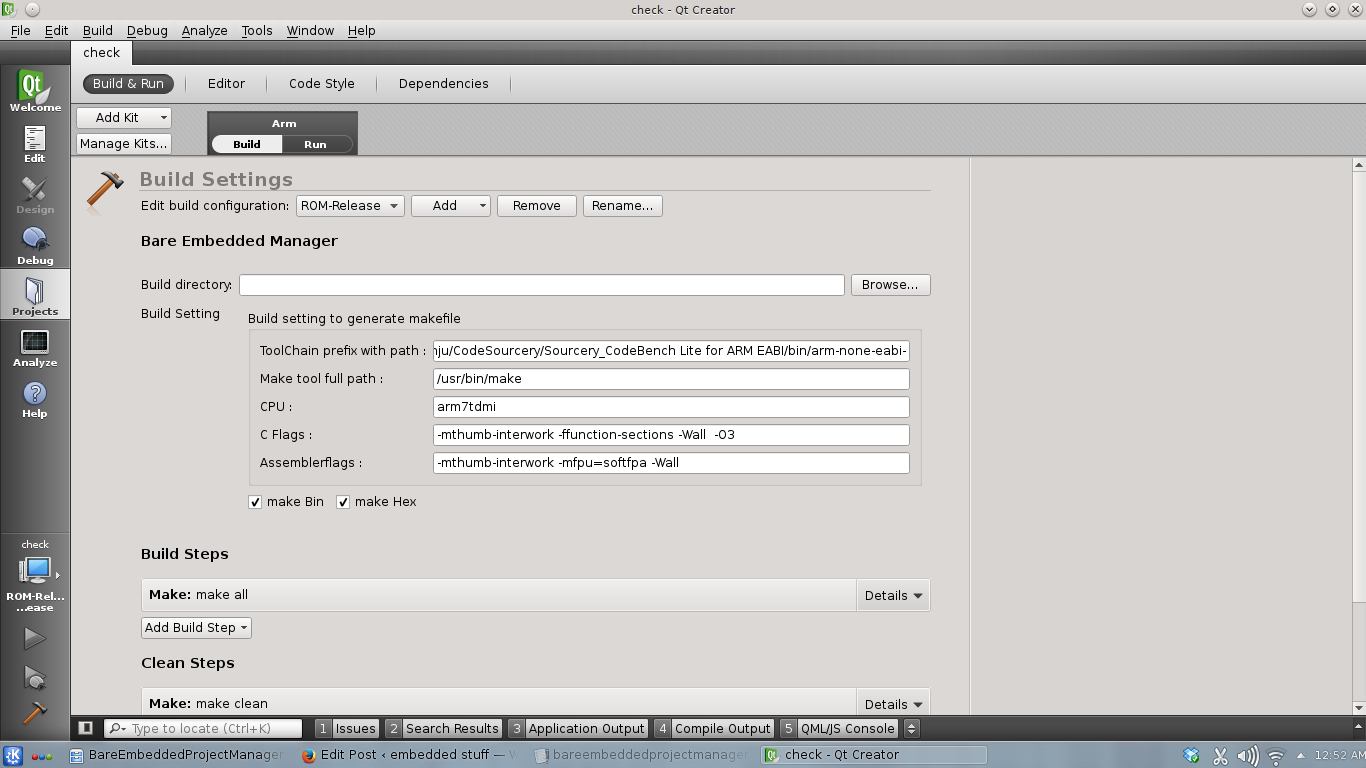Open the ROM-Release configuration dropdown
The image size is (1366, 768).
tap(350, 205)
